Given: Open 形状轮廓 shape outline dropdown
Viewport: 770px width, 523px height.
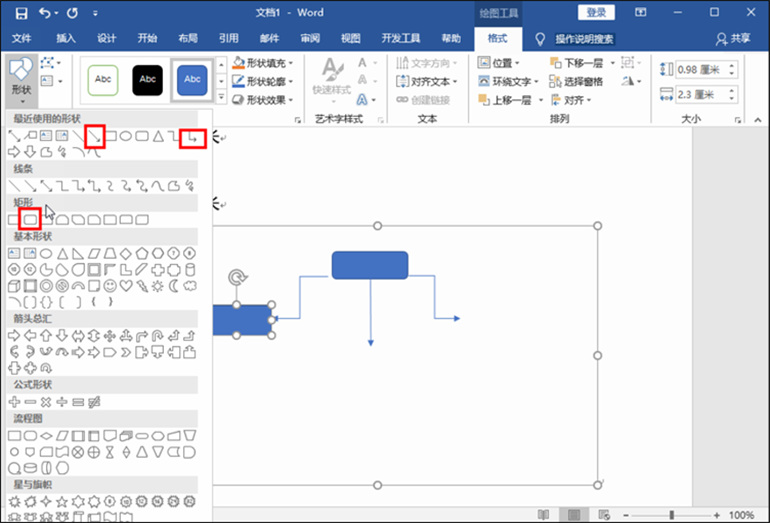Looking at the screenshot, I should (x=263, y=81).
